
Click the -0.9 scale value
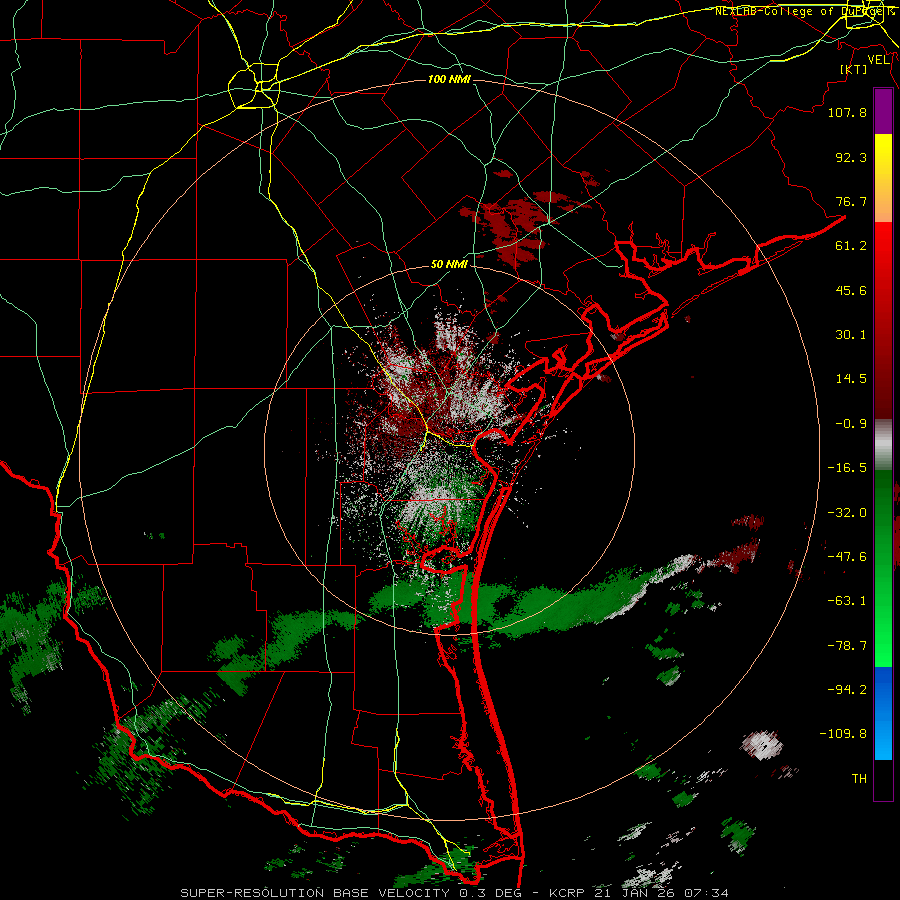851,424
